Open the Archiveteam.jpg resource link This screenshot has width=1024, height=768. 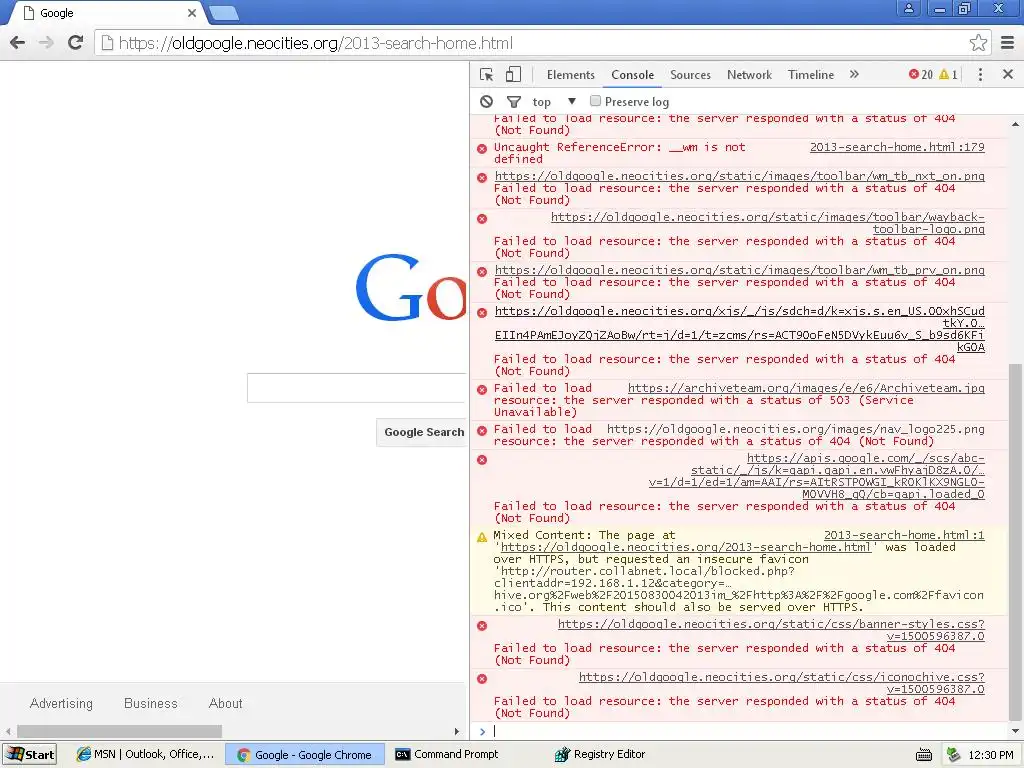point(806,388)
